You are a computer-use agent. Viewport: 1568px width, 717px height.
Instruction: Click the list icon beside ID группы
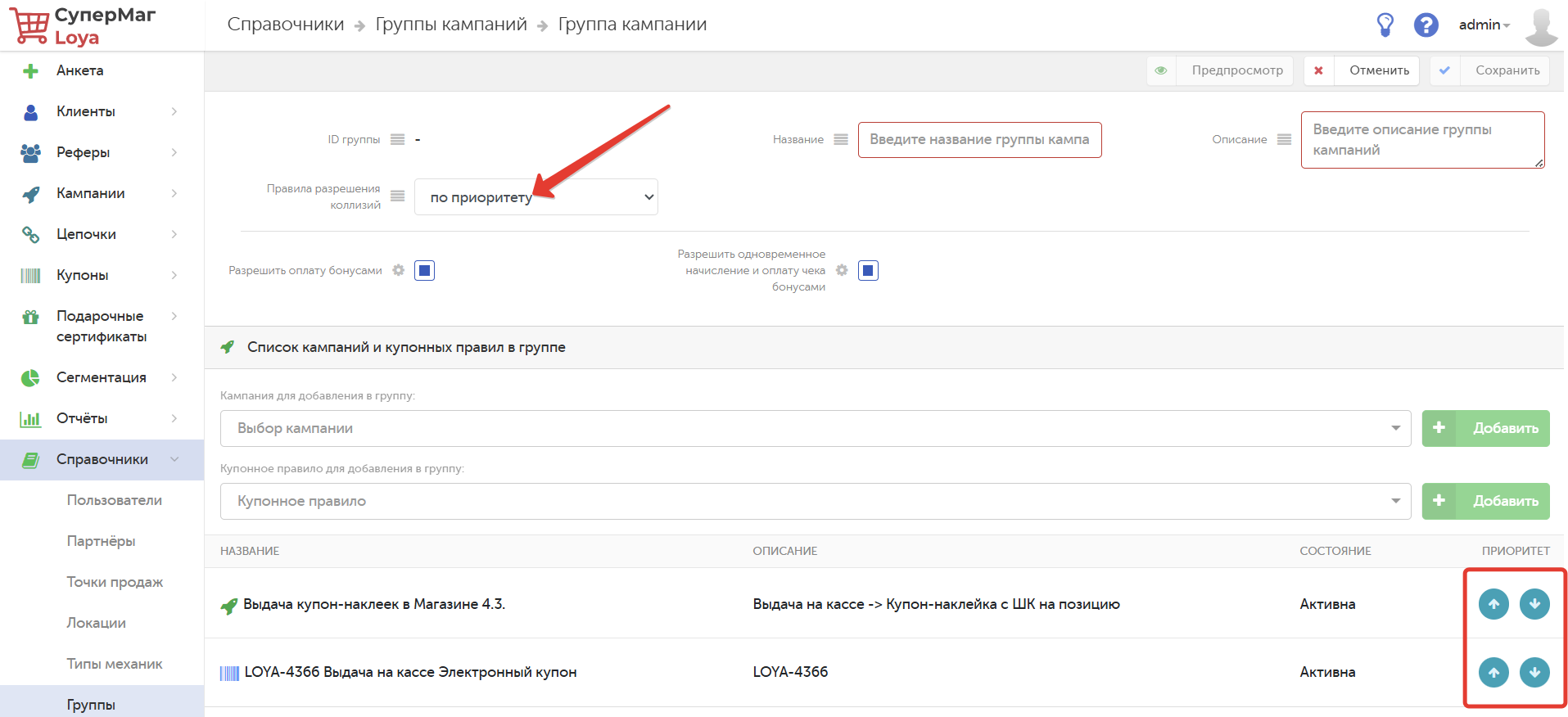(398, 140)
